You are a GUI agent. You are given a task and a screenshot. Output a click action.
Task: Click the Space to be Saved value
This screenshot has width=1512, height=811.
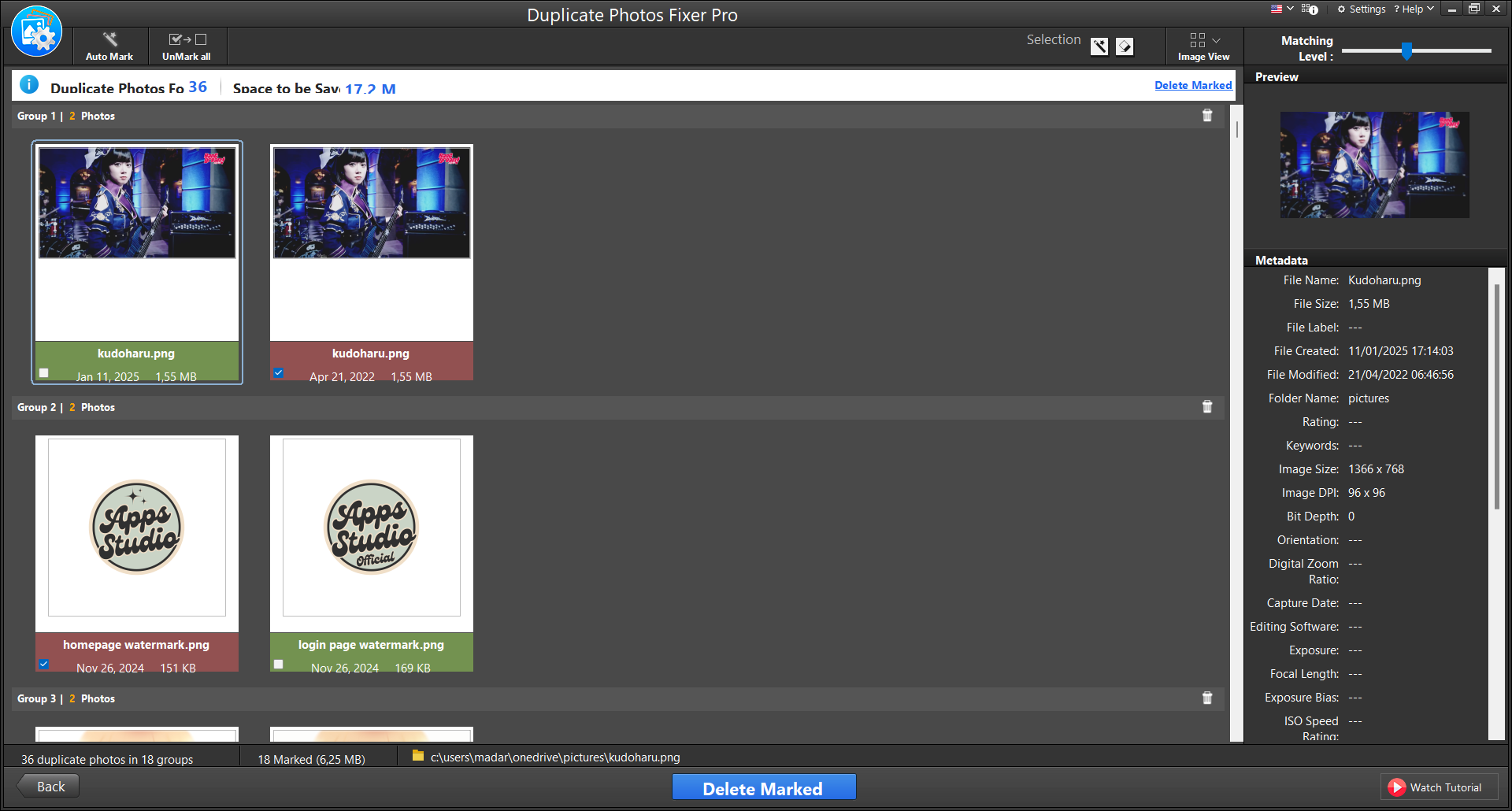click(370, 88)
